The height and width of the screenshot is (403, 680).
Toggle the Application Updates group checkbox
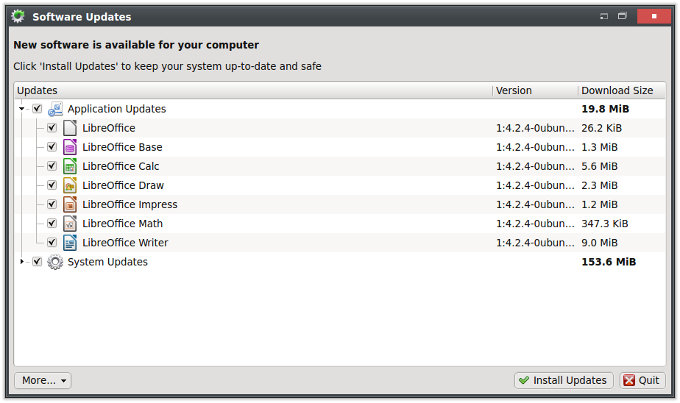[37, 109]
